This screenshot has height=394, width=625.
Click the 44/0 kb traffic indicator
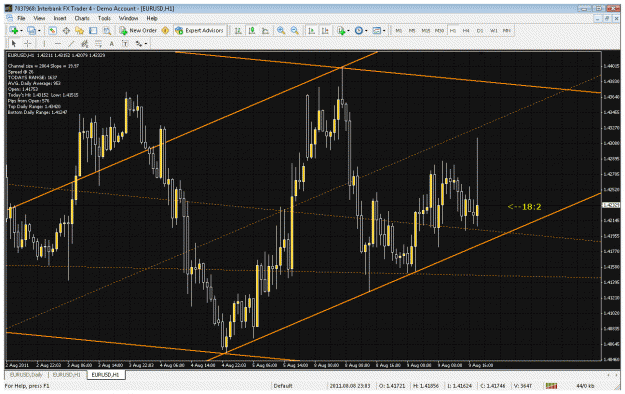[585, 386]
